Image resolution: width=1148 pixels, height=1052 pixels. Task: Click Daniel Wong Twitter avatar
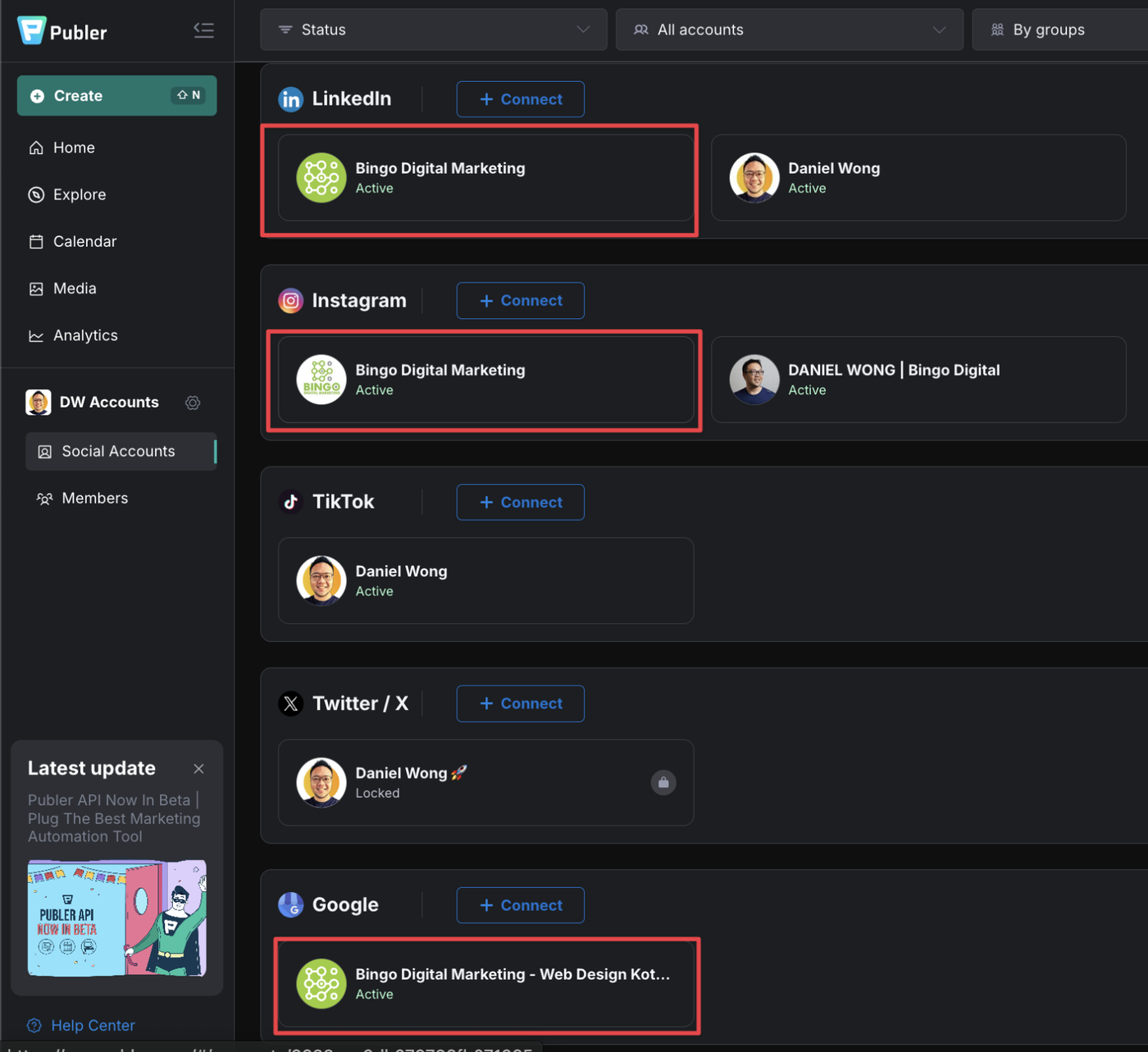coord(321,782)
